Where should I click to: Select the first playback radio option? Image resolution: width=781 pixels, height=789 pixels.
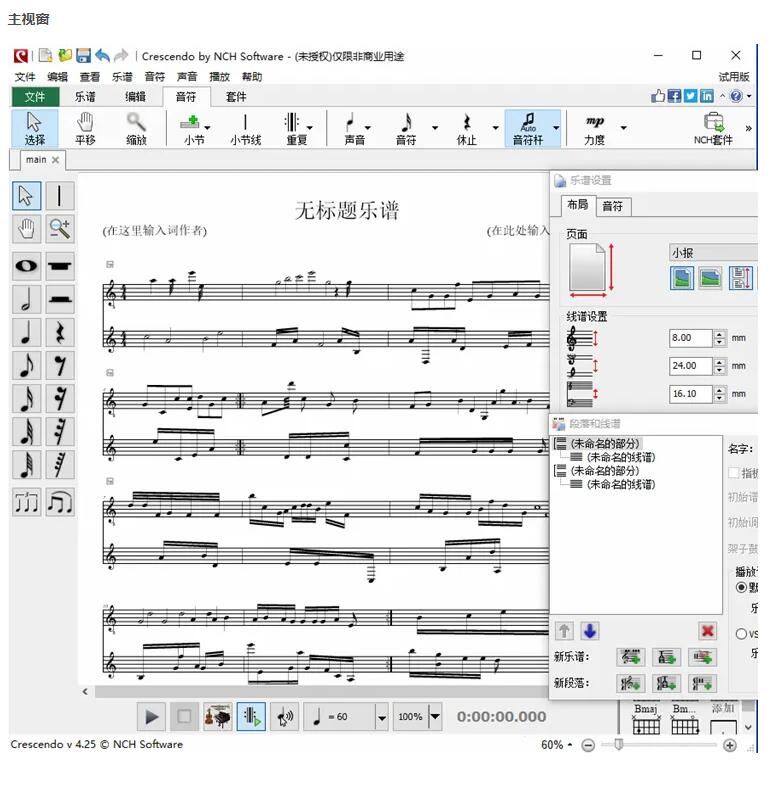coord(741,588)
